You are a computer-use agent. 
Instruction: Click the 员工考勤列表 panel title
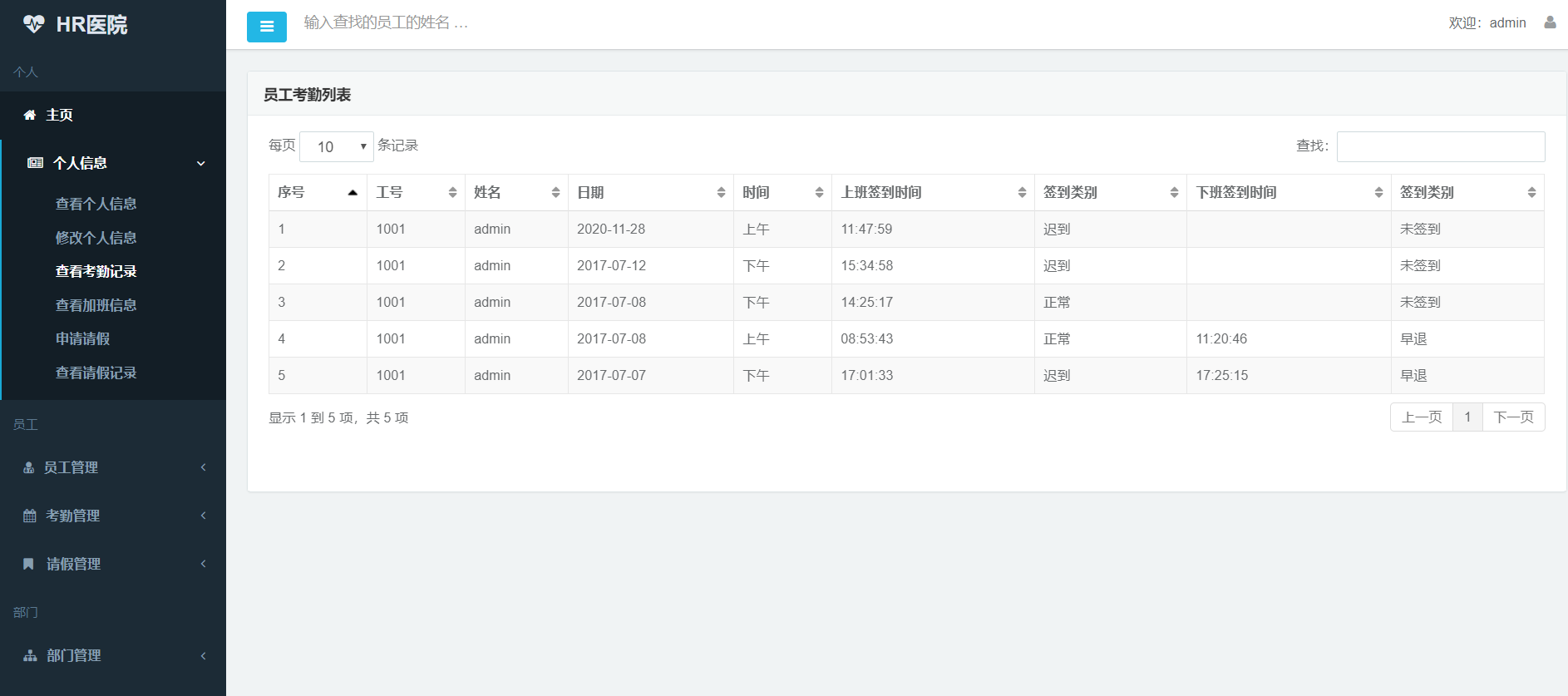[307, 95]
